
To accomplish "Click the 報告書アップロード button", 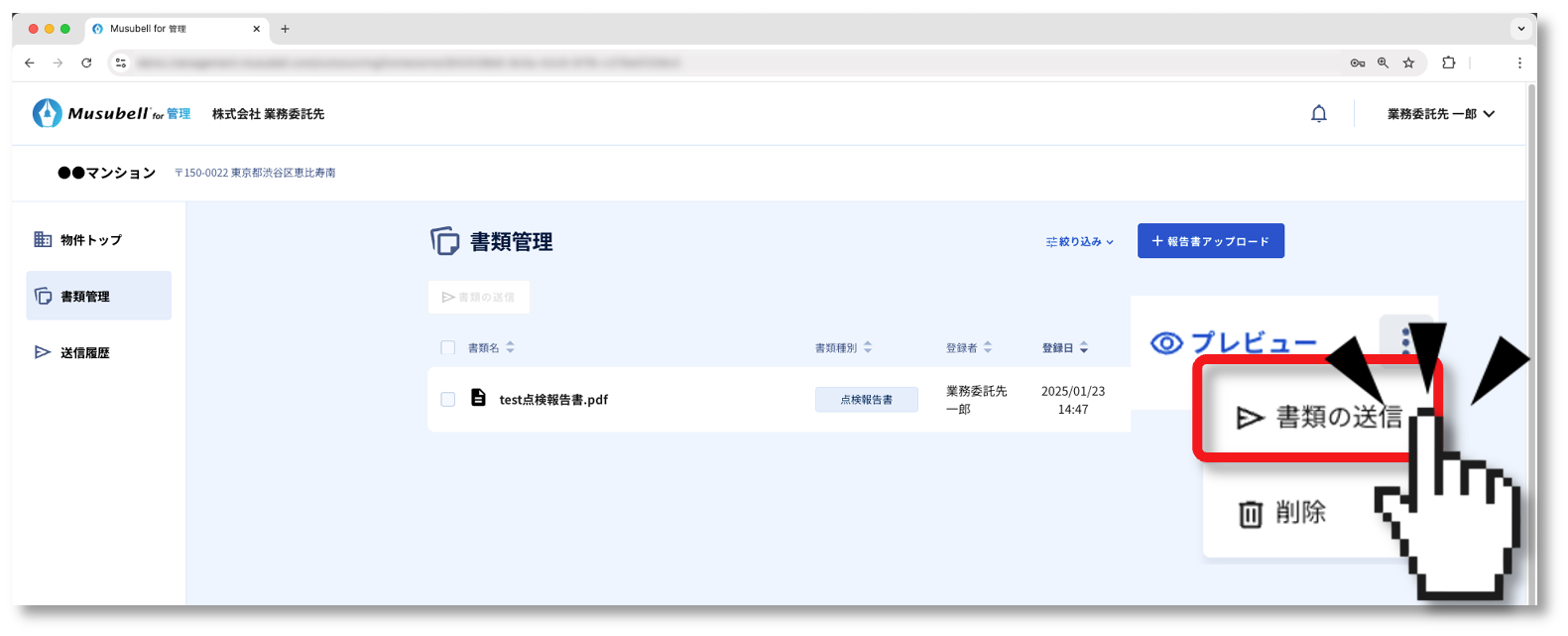I will [1210, 241].
